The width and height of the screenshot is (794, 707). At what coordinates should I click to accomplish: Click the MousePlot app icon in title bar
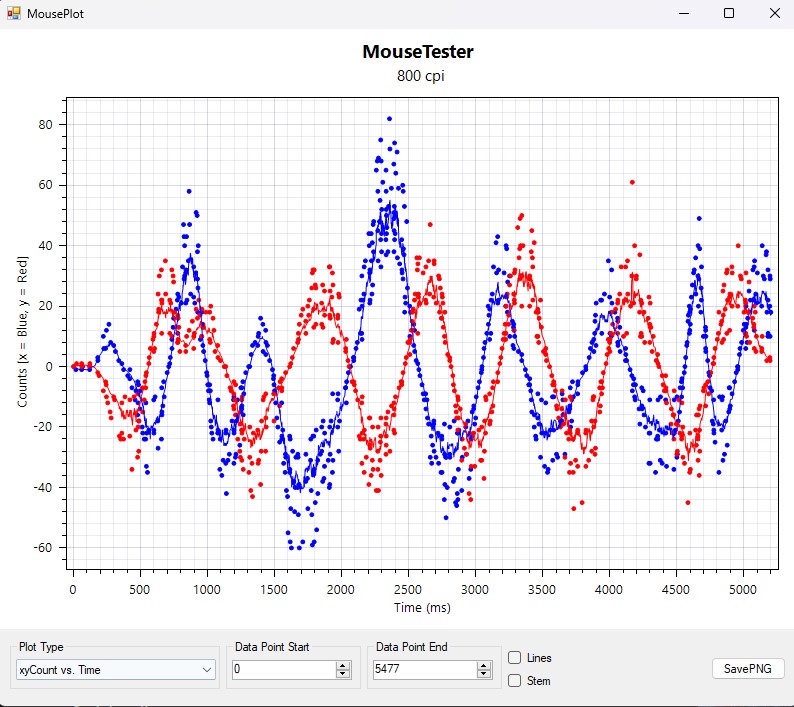(x=13, y=14)
